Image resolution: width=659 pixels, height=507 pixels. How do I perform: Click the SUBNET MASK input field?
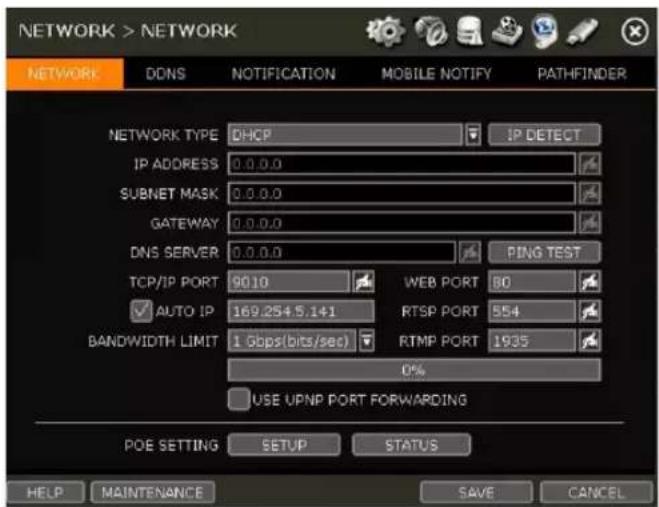401,193
